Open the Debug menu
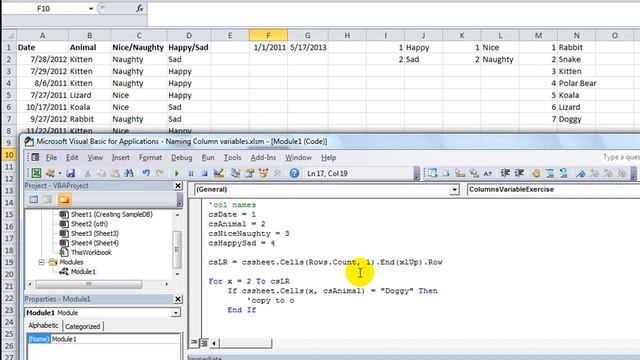Viewport: 640px width, 360px height. point(181,158)
